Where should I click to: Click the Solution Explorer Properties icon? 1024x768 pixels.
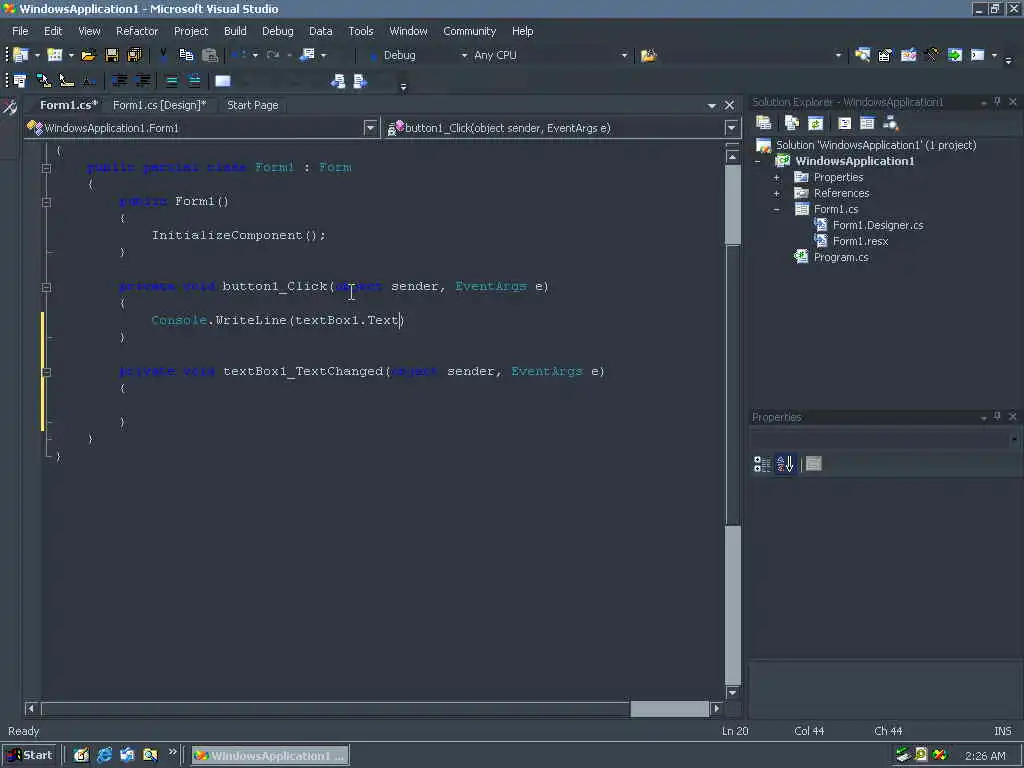pyautogui.click(x=763, y=123)
